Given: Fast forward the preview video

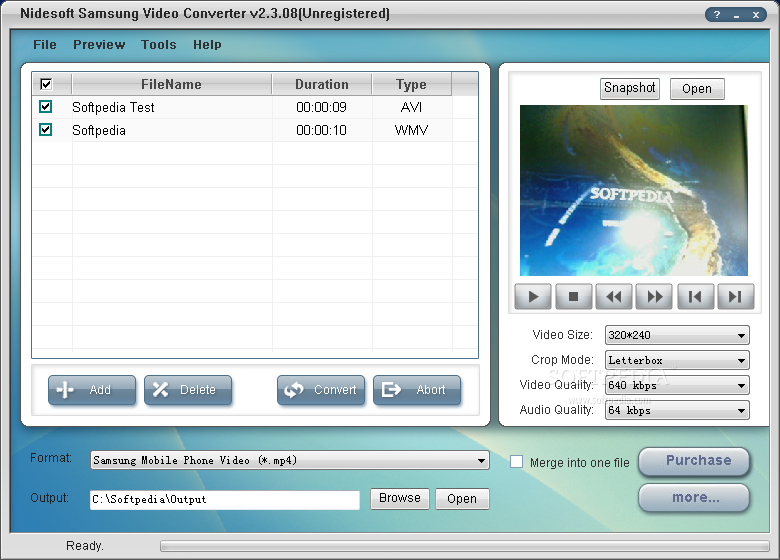Looking at the screenshot, I should 655,297.
